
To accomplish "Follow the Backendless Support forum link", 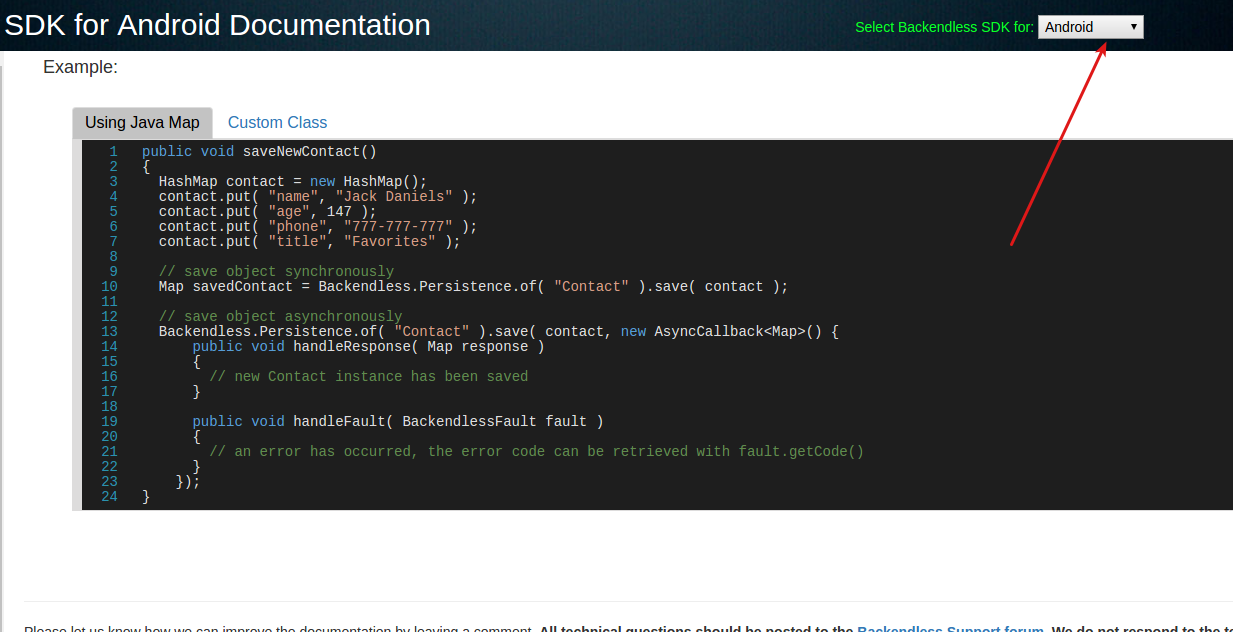I will click(950, 629).
